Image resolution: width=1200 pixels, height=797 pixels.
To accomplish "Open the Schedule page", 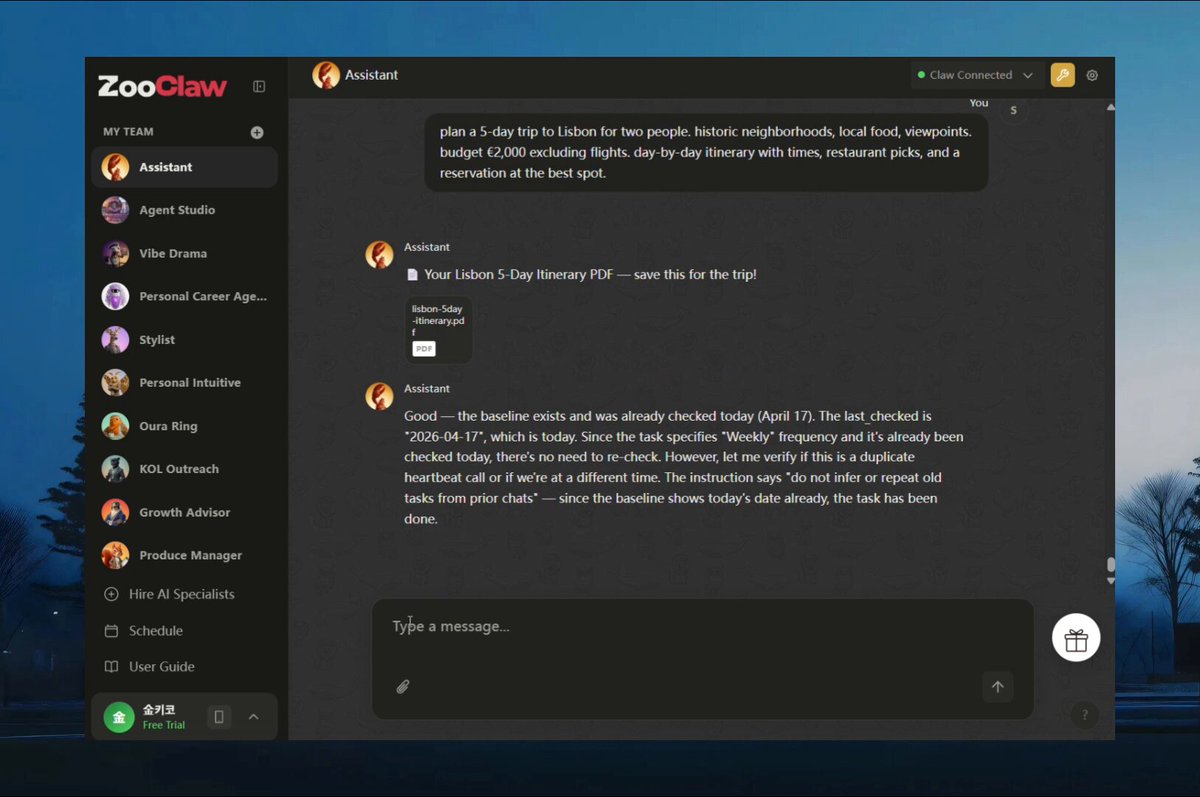I will (155, 631).
